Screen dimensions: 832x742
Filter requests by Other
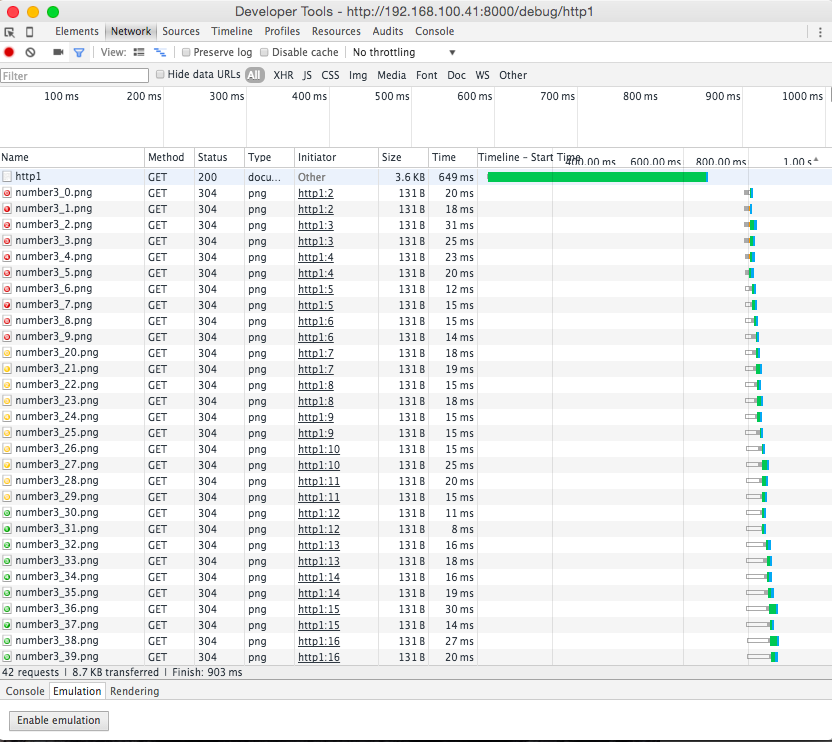pyautogui.click(x=513, y=75)
